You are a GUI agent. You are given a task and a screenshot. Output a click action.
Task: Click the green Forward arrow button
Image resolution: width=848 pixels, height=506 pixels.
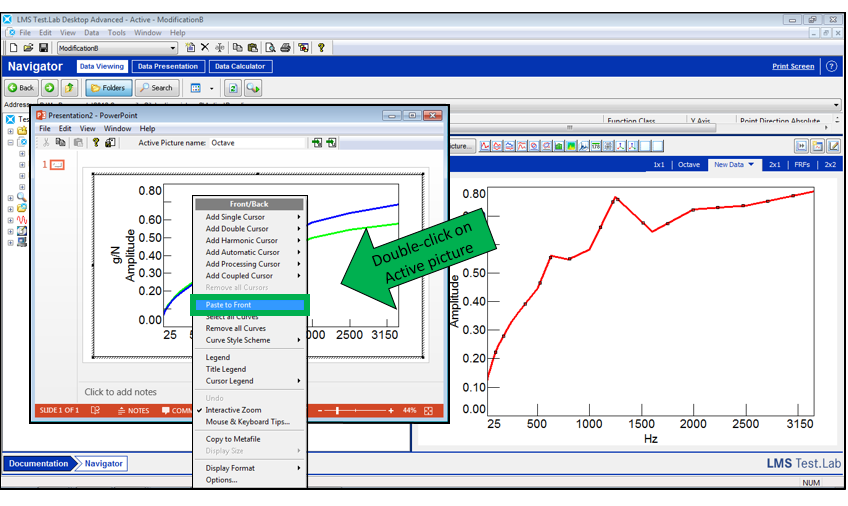(49, 88)
